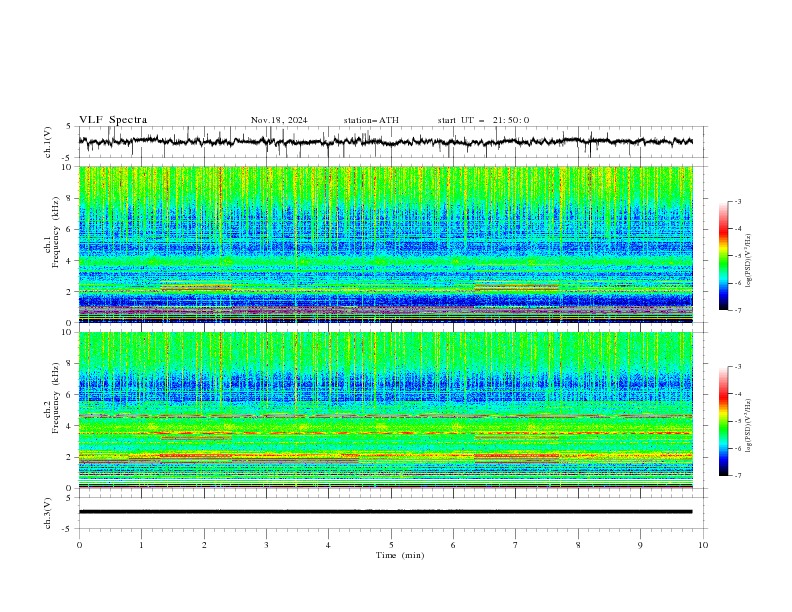Viewport: 792px width, 612px height.
Task: Click the ch.1 voltage waveform trace
Action: [x=385, y=142]
